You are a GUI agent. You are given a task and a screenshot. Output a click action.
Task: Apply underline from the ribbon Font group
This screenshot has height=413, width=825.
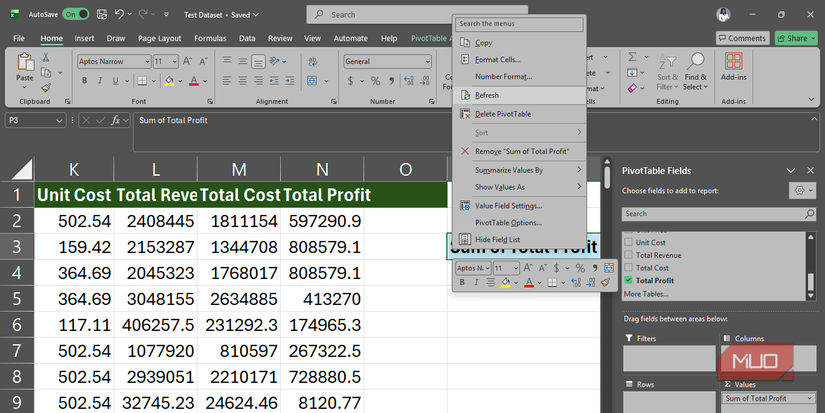tap(115, 81)
